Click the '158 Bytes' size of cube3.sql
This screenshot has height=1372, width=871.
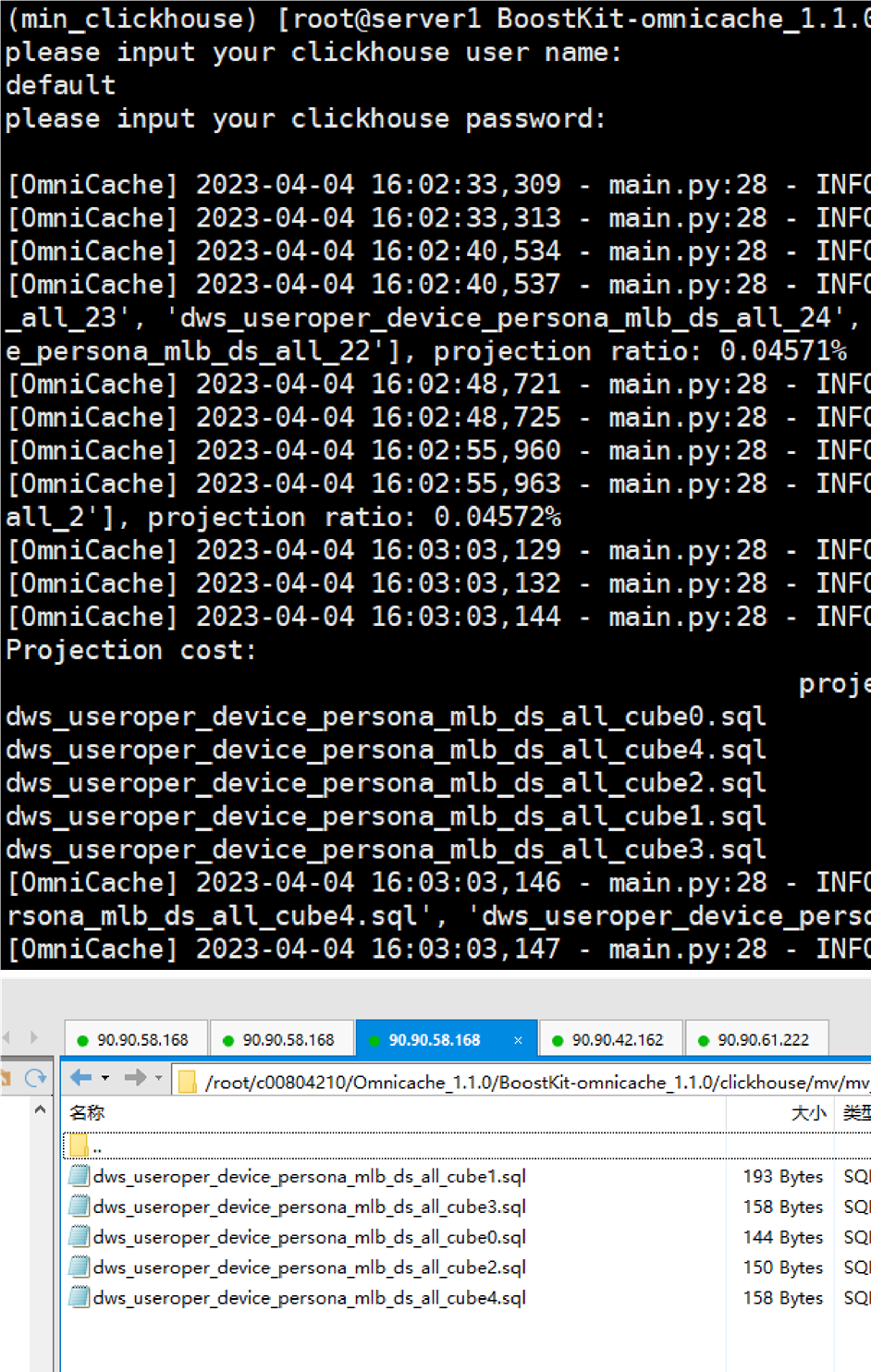point(782,1207)
